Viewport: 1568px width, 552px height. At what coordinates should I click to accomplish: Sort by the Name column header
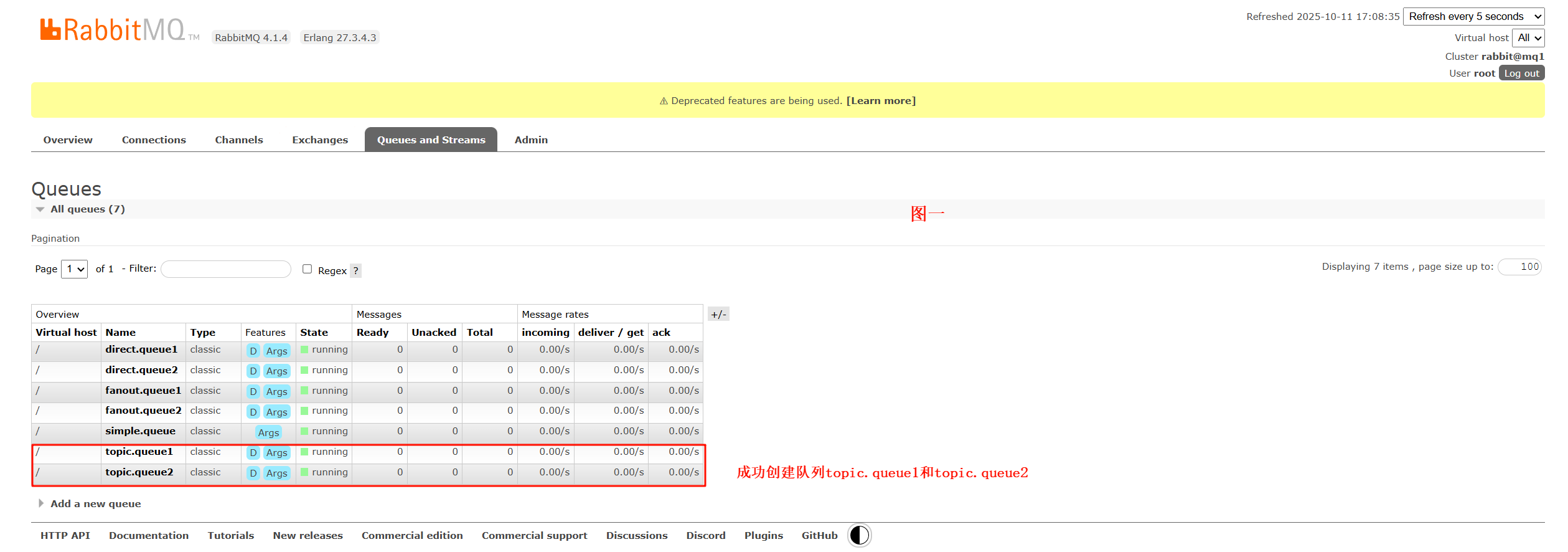click(x=121, y=332)
